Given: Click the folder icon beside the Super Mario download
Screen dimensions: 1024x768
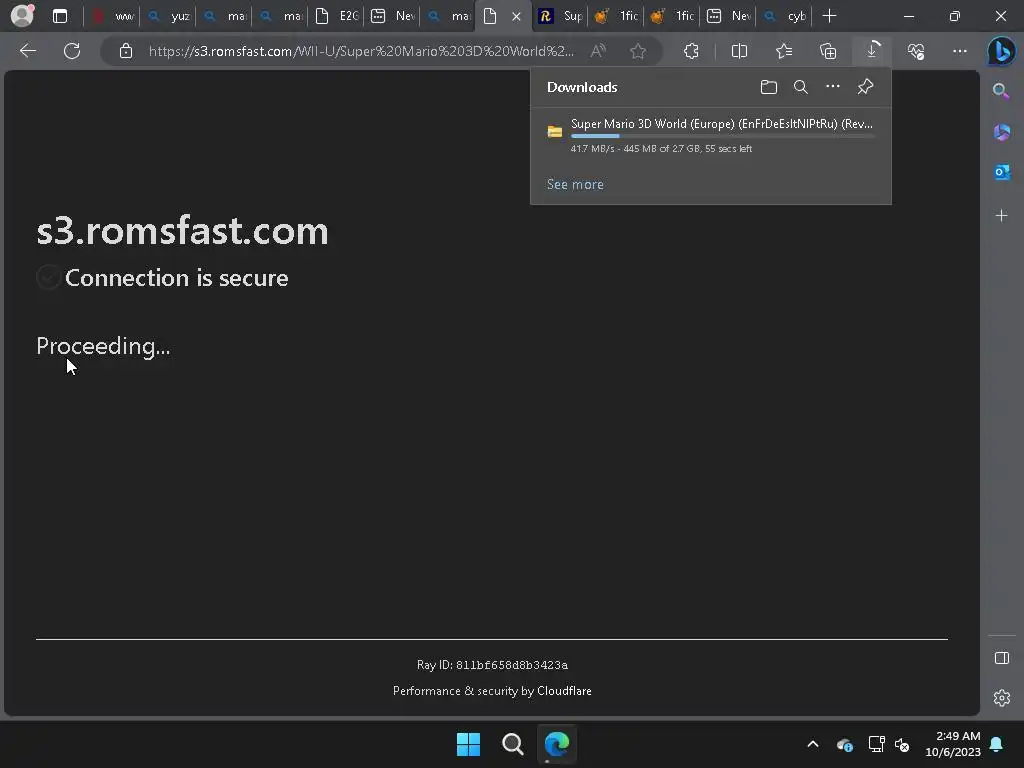Looking at the screenshot, I should click(554, 131).
